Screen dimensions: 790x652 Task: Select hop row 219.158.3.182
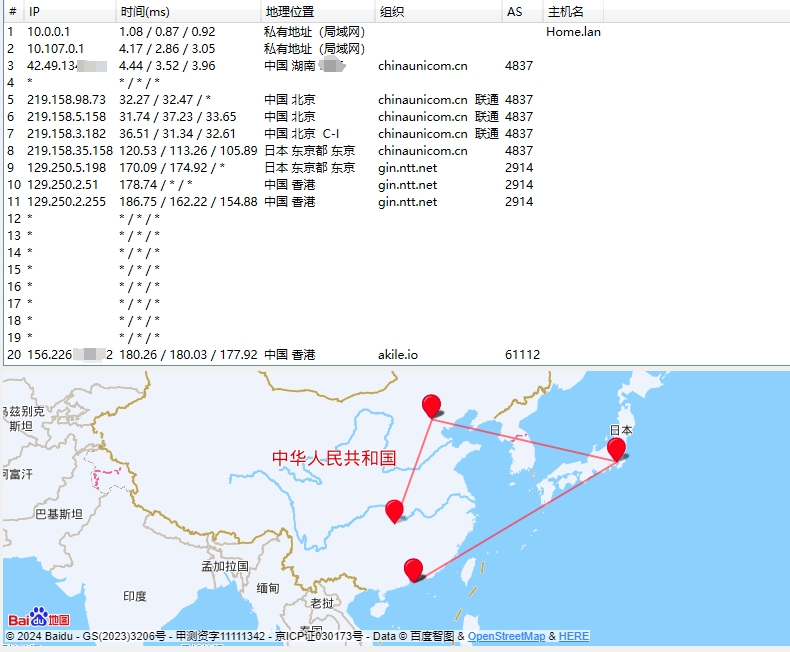click(x=397, y=134)
